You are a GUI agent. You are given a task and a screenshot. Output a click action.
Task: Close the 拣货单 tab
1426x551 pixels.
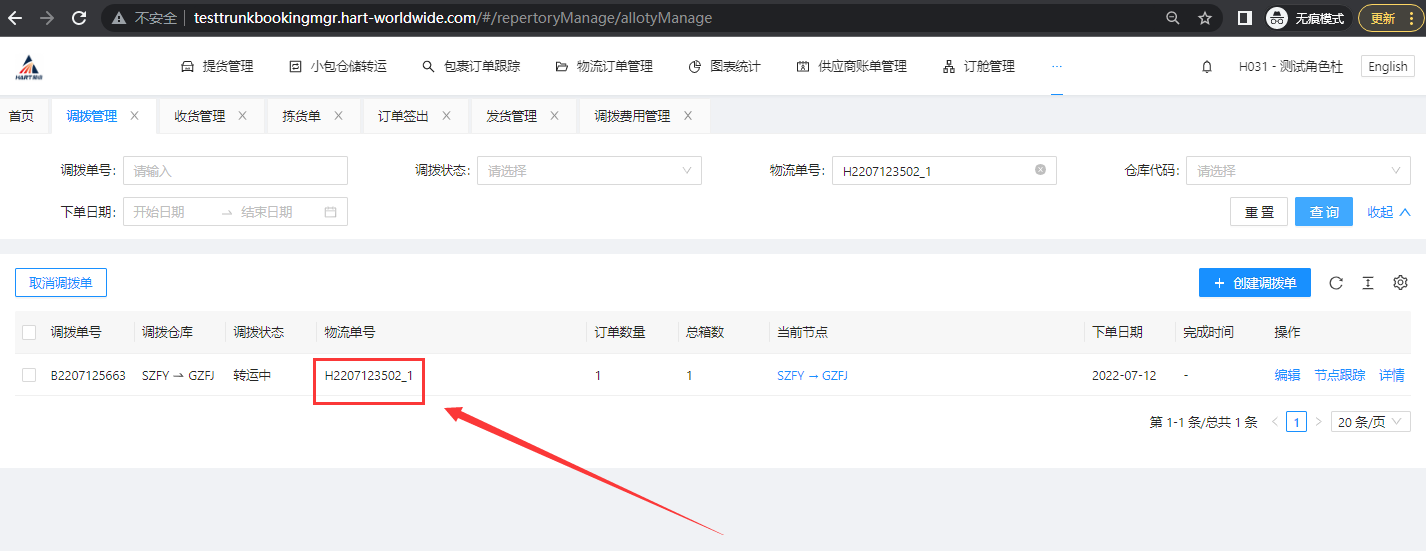(338, 116)
